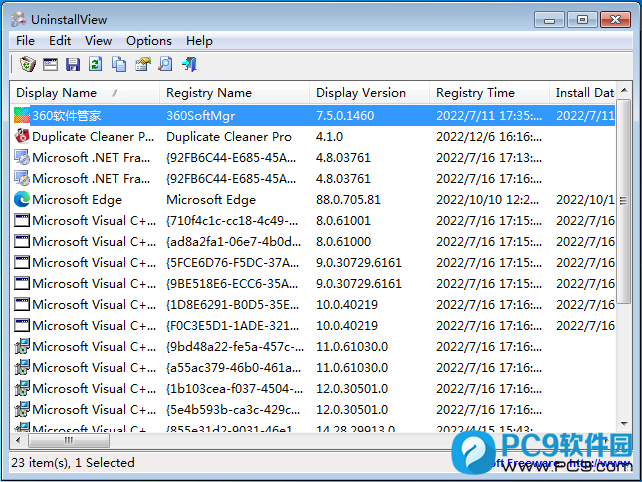
Task: Sort by Display Name column header
Action: point(85,93)
